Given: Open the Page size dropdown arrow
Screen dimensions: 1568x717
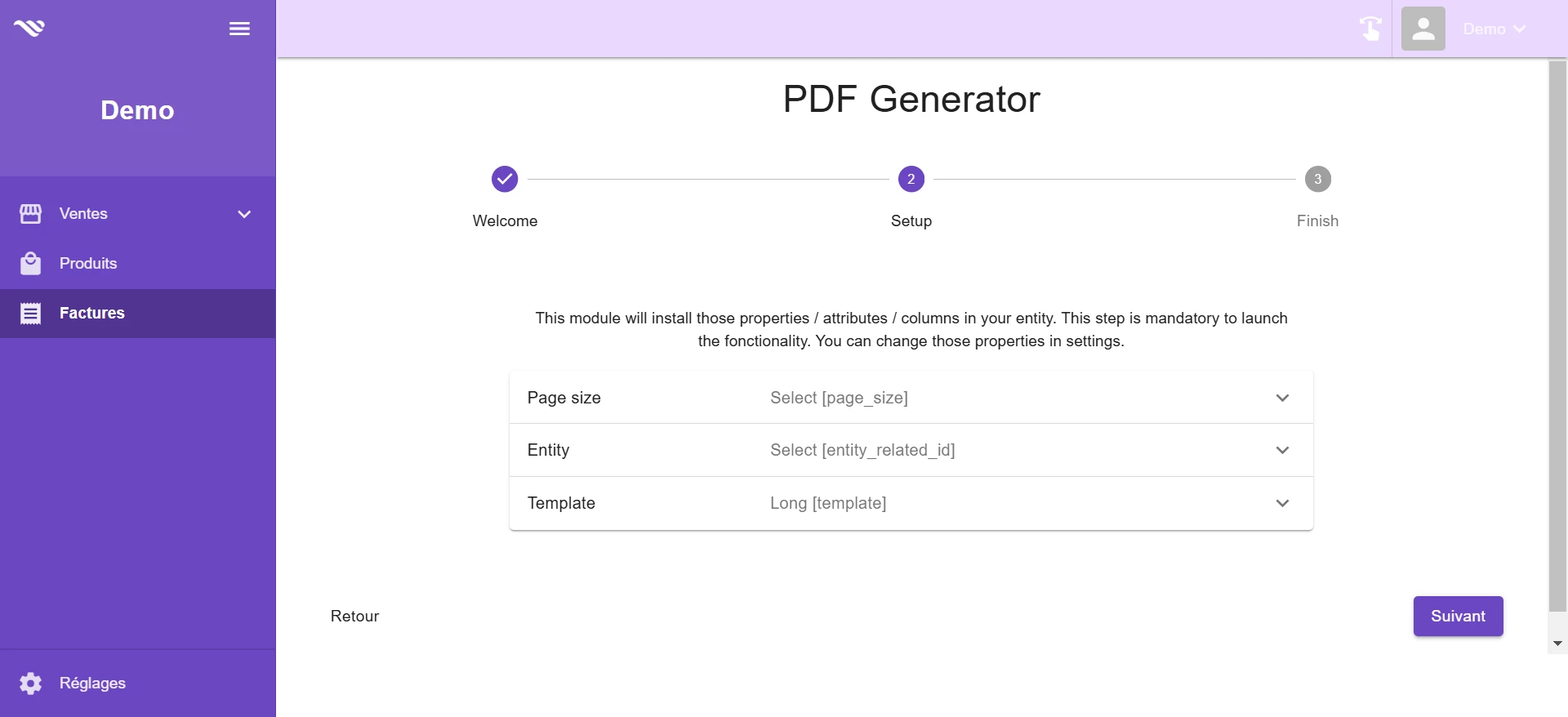Looking at the screenshot, I should coord(1283,398).
